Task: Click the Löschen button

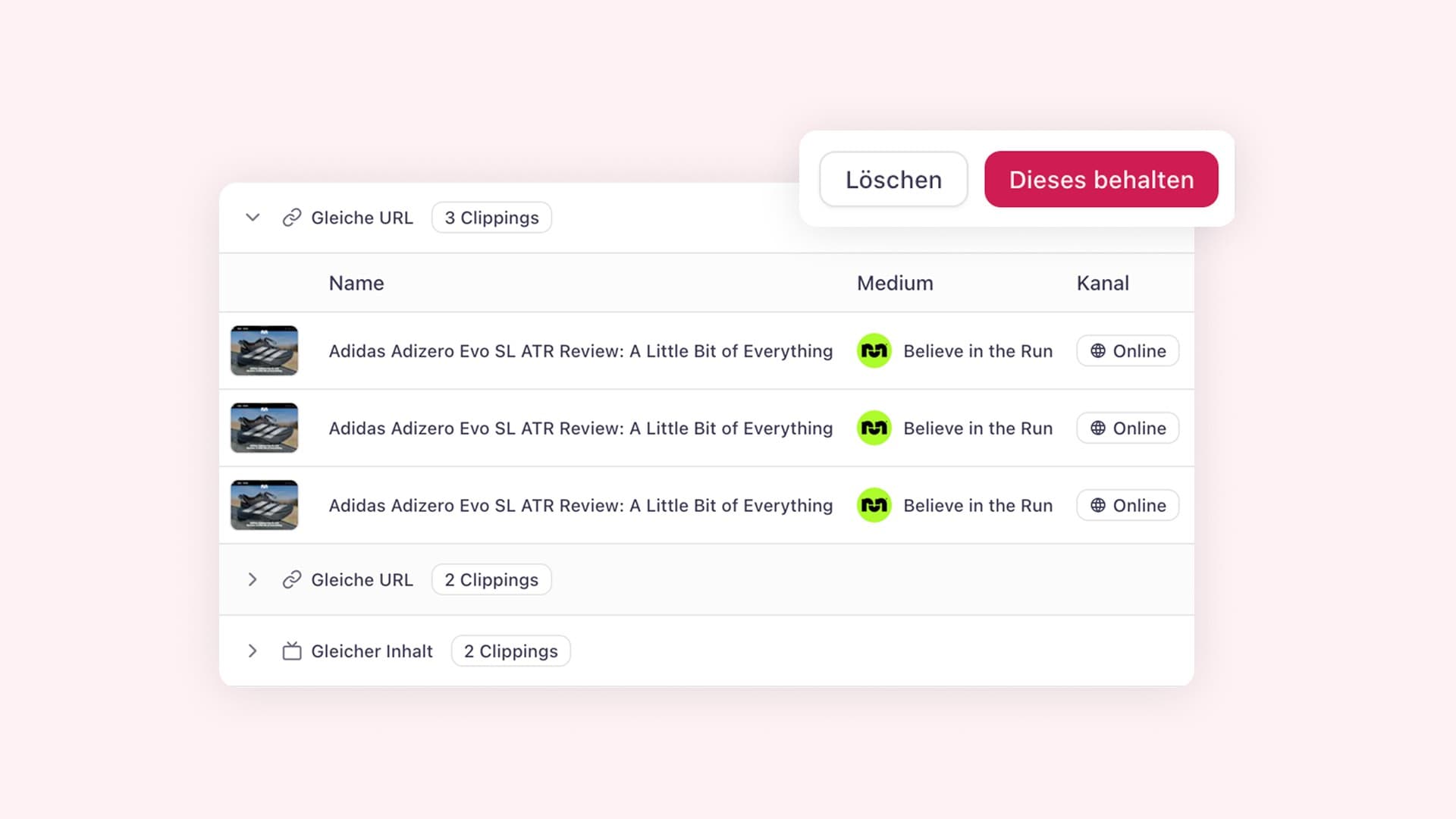Action: (x=893, y=180)
